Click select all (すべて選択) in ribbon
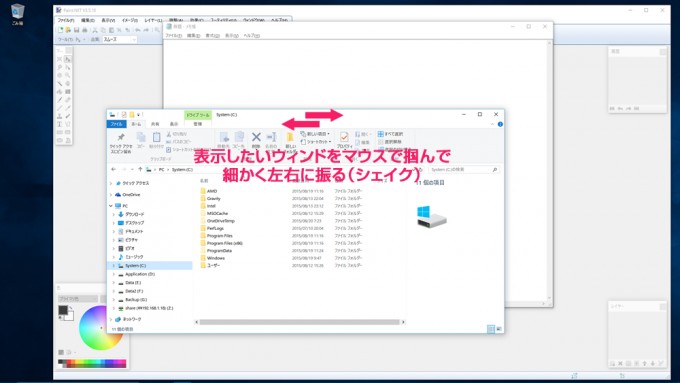Screen dimensions: 680x383 coord(390,134)
